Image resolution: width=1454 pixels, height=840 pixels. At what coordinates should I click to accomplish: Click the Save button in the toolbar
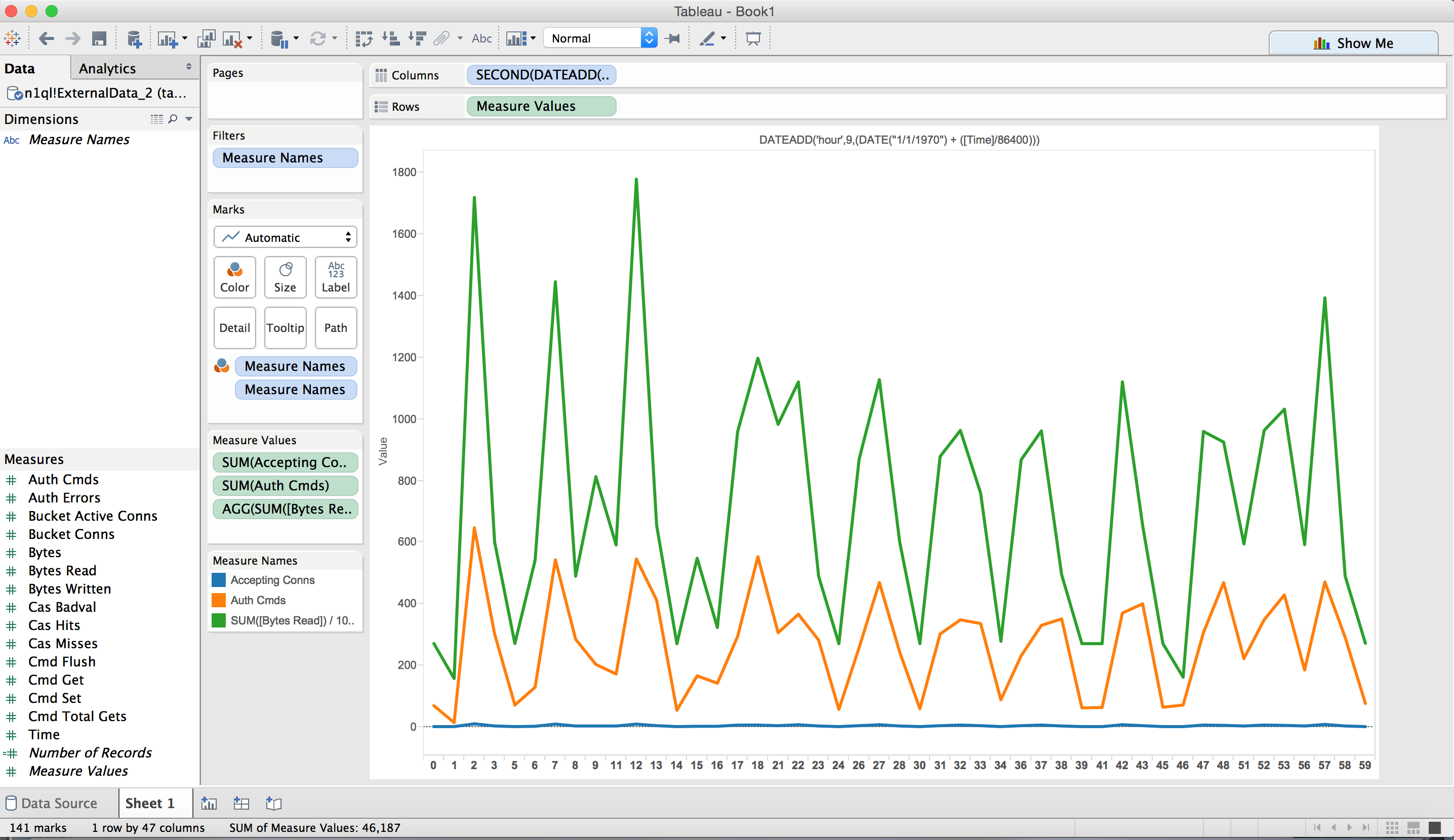(x=99, y=38)
